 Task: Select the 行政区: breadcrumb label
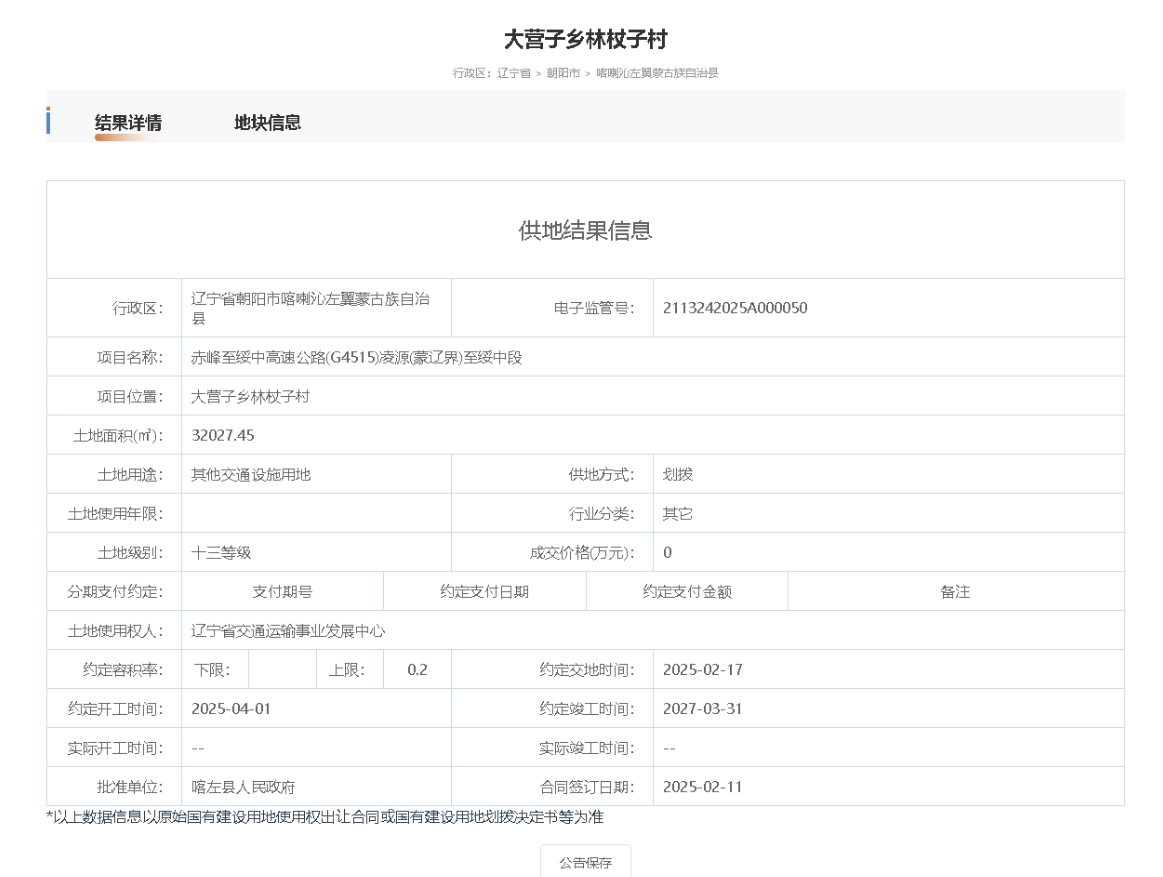coord(472,73)
